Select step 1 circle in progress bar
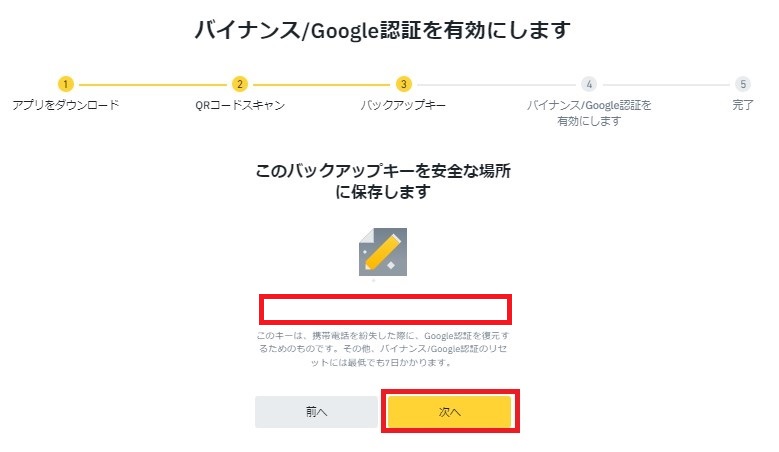 tap(66, 84)
